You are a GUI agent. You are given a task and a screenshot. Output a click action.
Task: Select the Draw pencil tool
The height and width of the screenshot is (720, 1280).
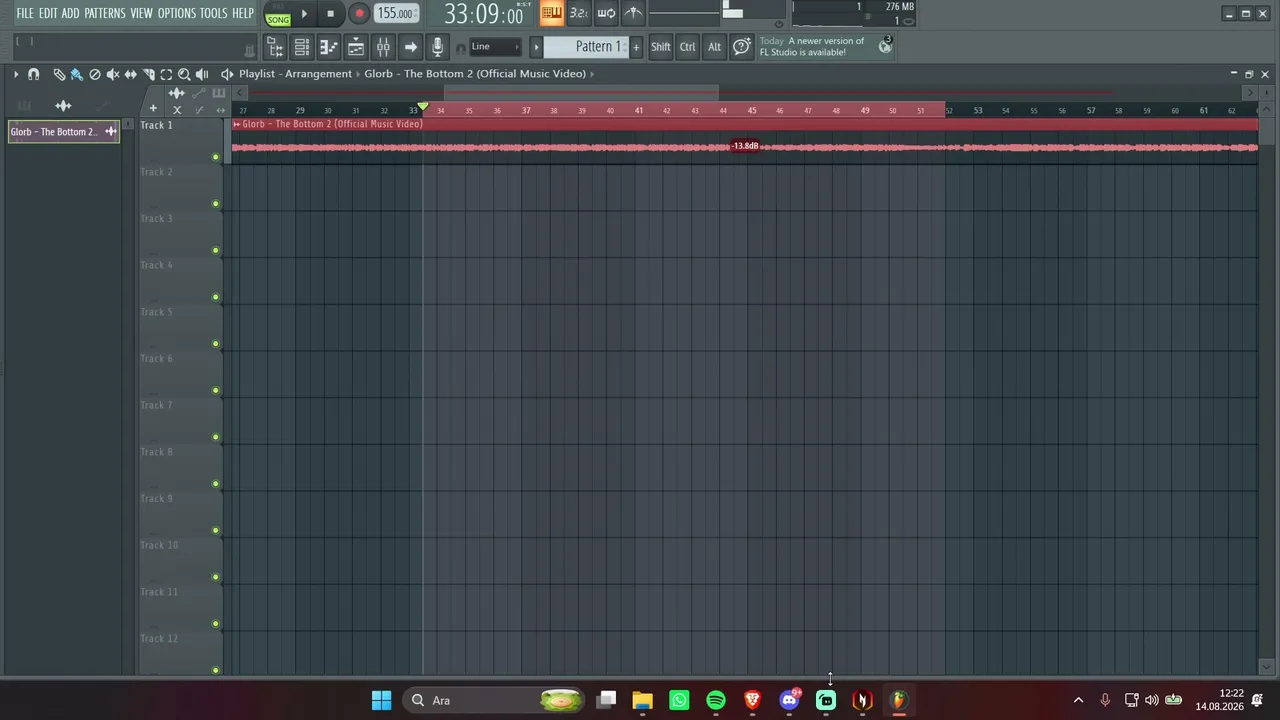click(x=59, y=74)
